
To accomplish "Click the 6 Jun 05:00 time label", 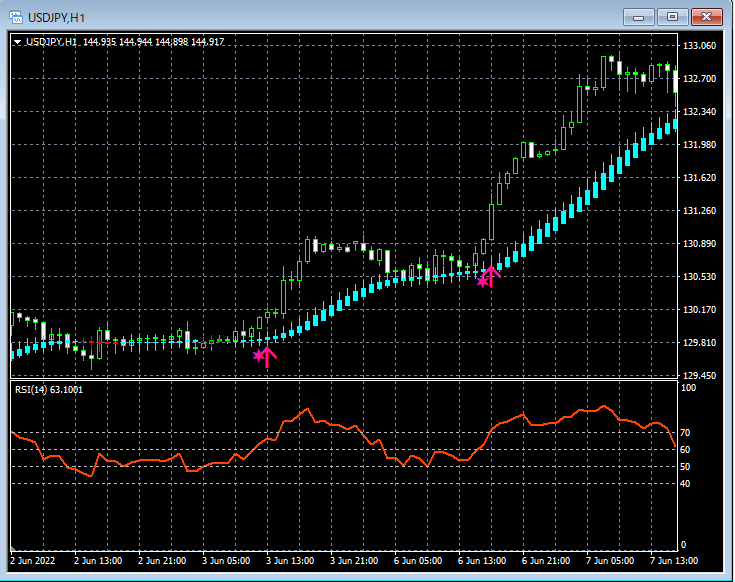I will coord(418,561).
